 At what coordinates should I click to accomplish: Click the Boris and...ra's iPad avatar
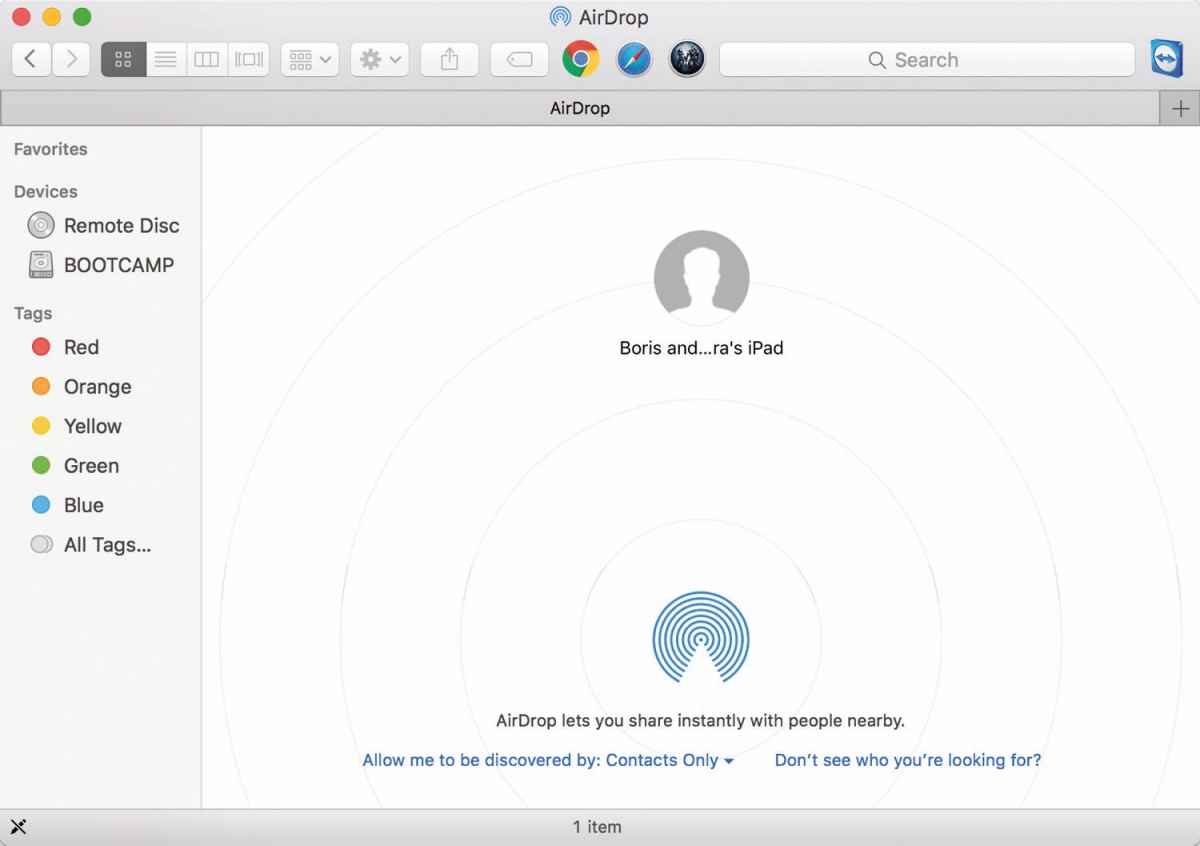(702, 278)
